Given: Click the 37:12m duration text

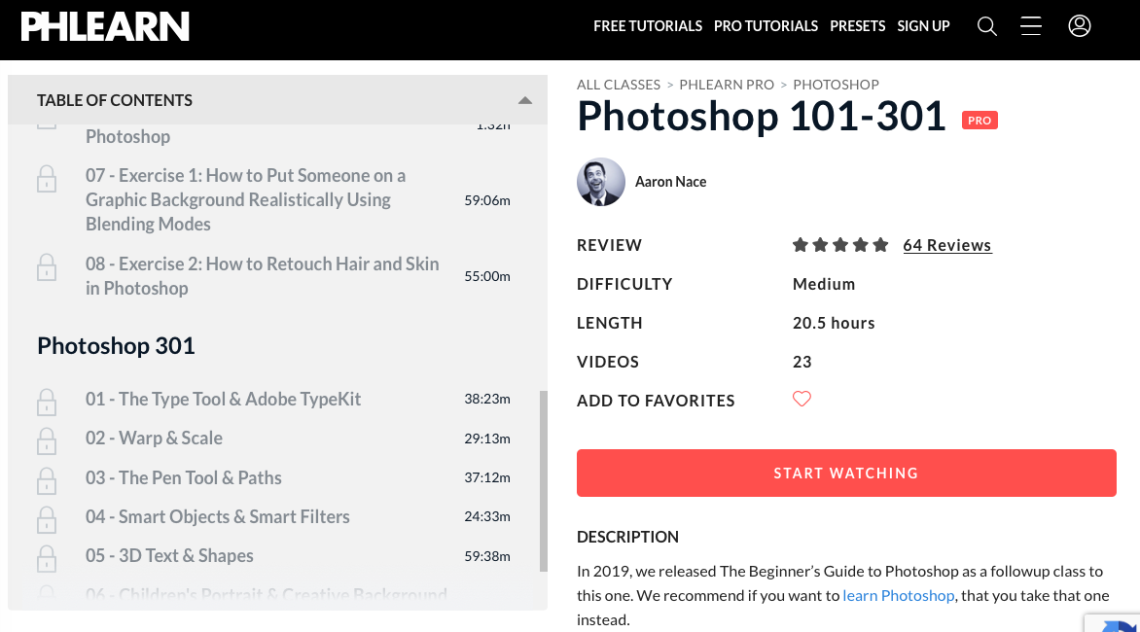Looking at the screenshot, I should 487,478.
